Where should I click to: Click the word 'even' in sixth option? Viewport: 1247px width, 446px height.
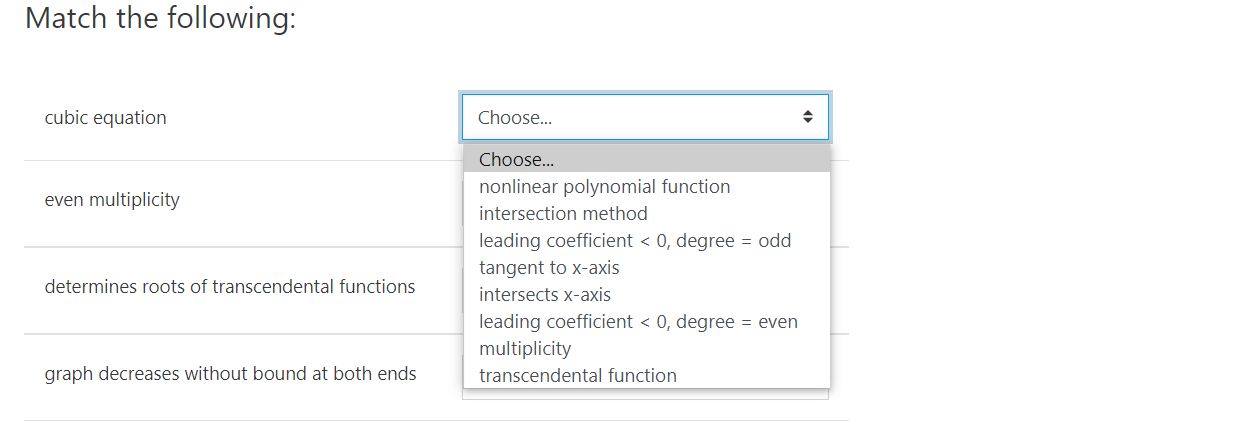tap(778, 322)
